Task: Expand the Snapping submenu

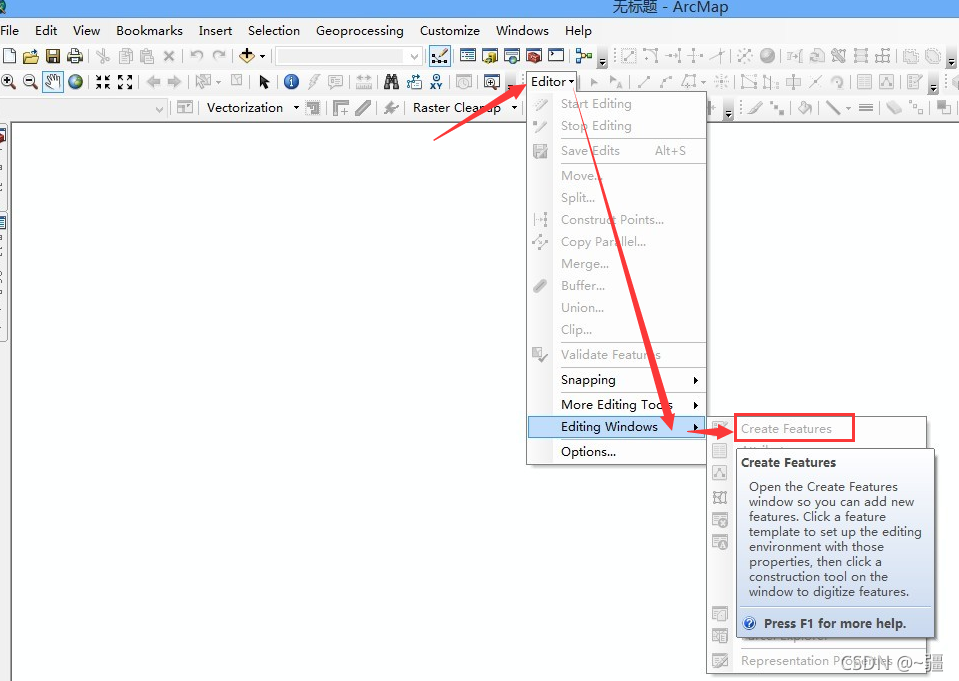Action: (x=616, y=380)
